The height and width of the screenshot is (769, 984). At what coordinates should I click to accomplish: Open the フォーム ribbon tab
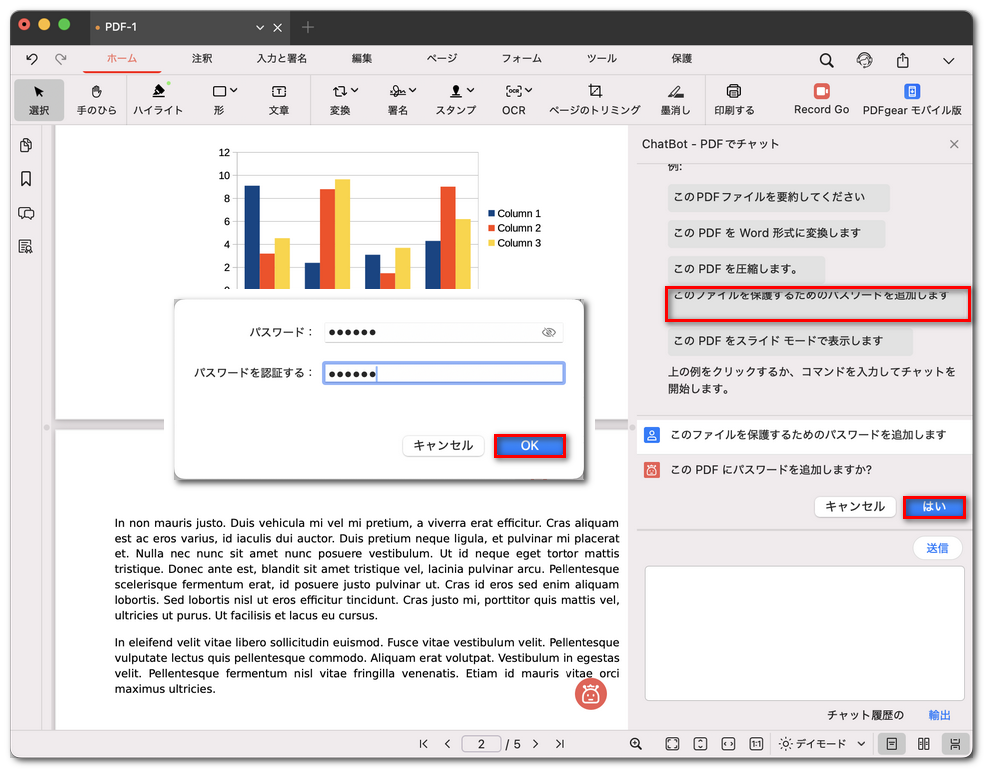(521, 58)
